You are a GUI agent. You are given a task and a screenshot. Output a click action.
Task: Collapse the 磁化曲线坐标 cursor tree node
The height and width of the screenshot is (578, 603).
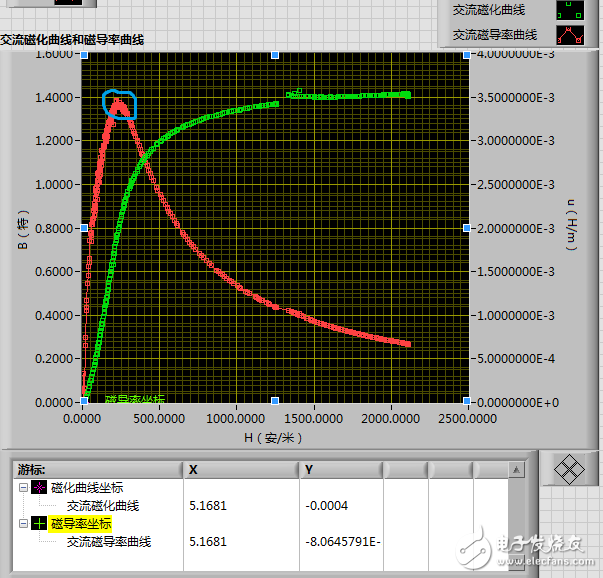pyautogui.click(x=23, y=488)
